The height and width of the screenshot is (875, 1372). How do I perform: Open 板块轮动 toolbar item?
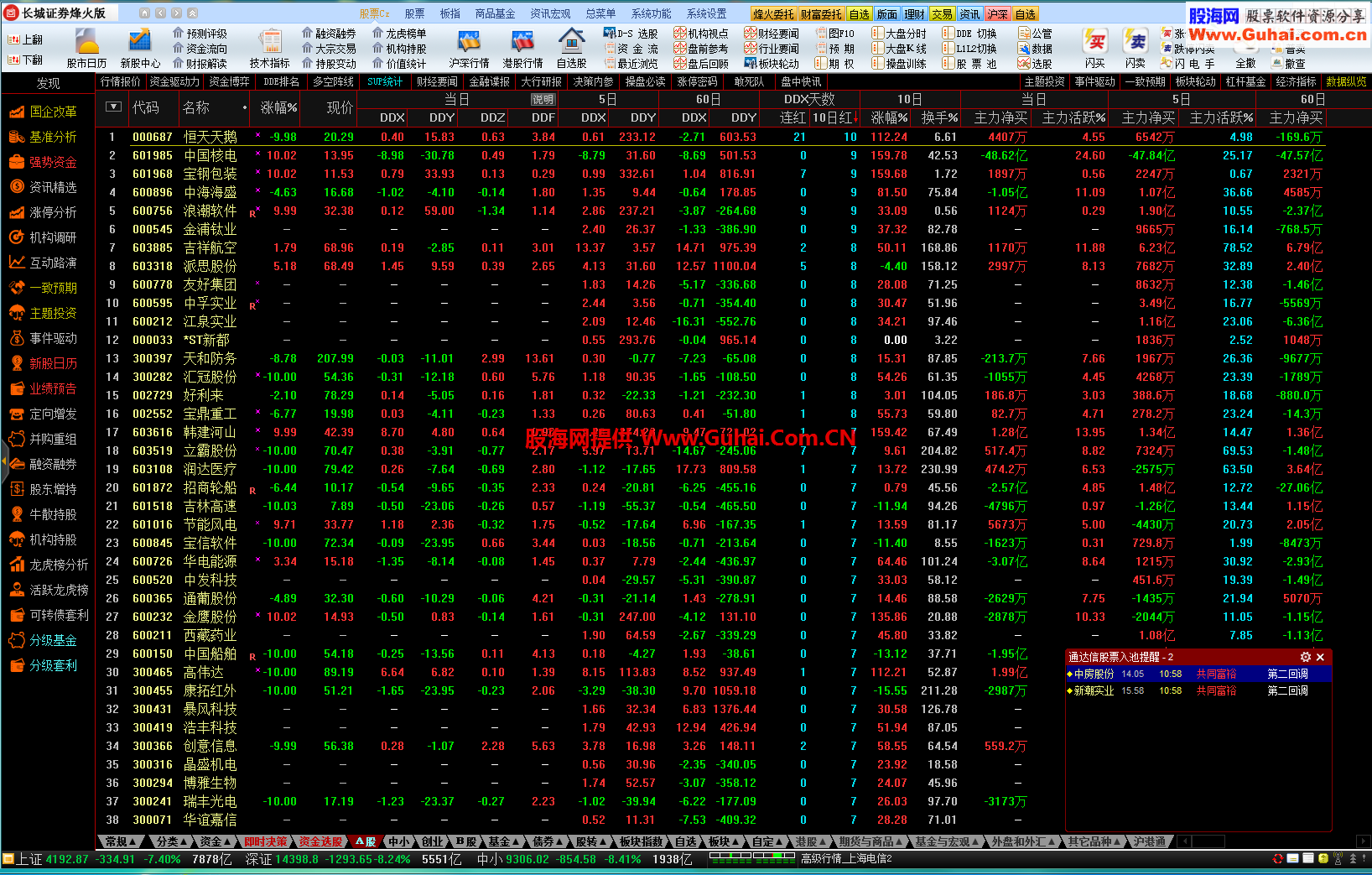772,64
